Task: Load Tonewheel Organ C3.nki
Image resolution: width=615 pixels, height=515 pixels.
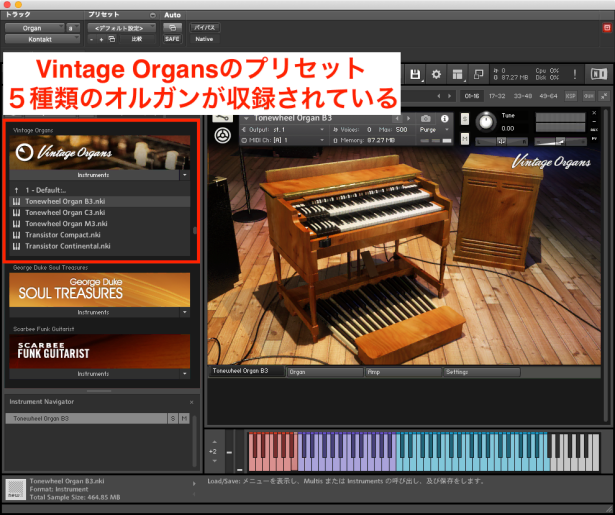Action: (100, 213)
